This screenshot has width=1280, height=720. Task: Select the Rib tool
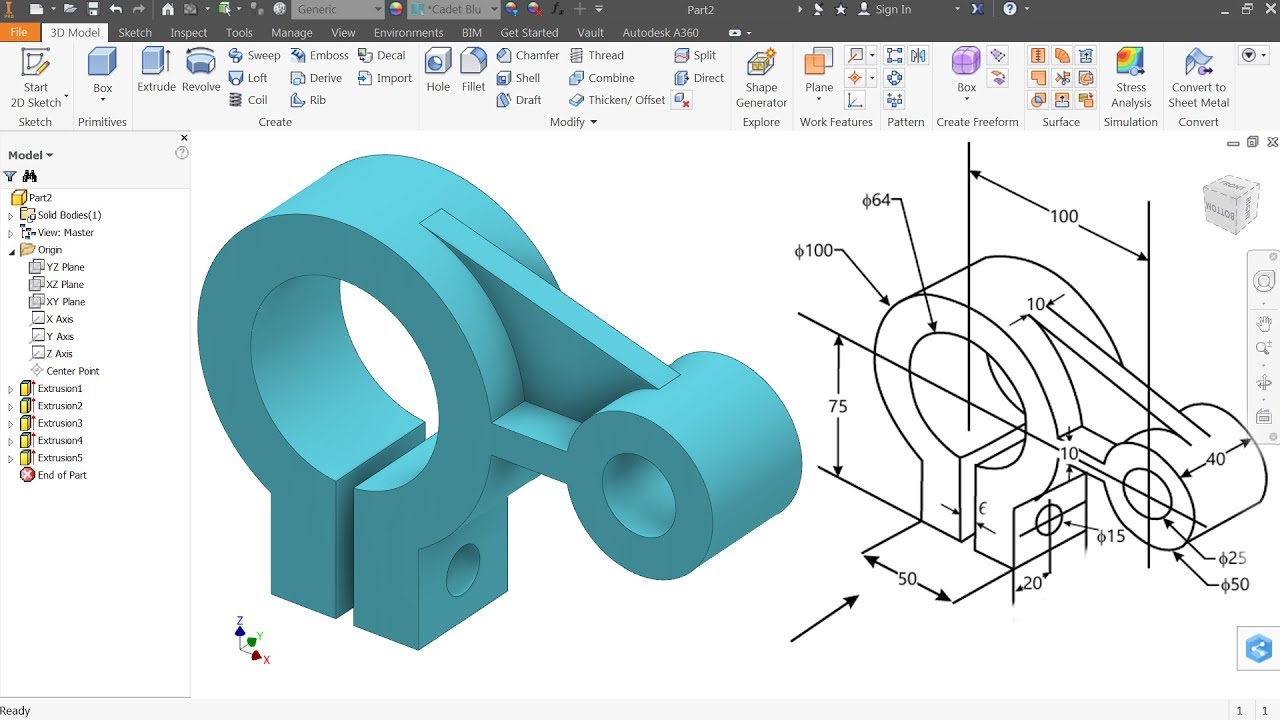click(308, 100)
